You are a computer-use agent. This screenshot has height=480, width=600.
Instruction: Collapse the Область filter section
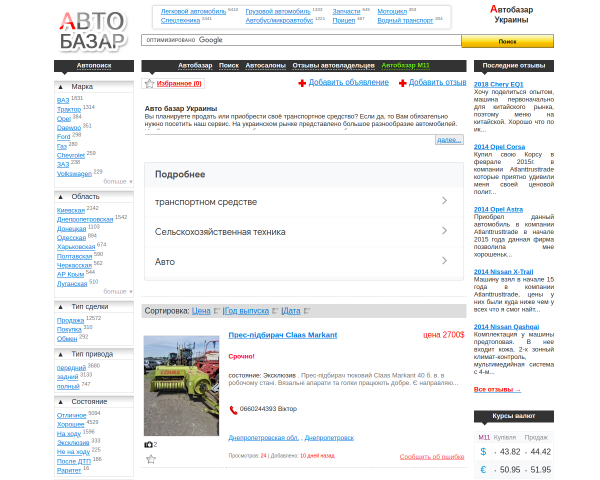(60, 197)
